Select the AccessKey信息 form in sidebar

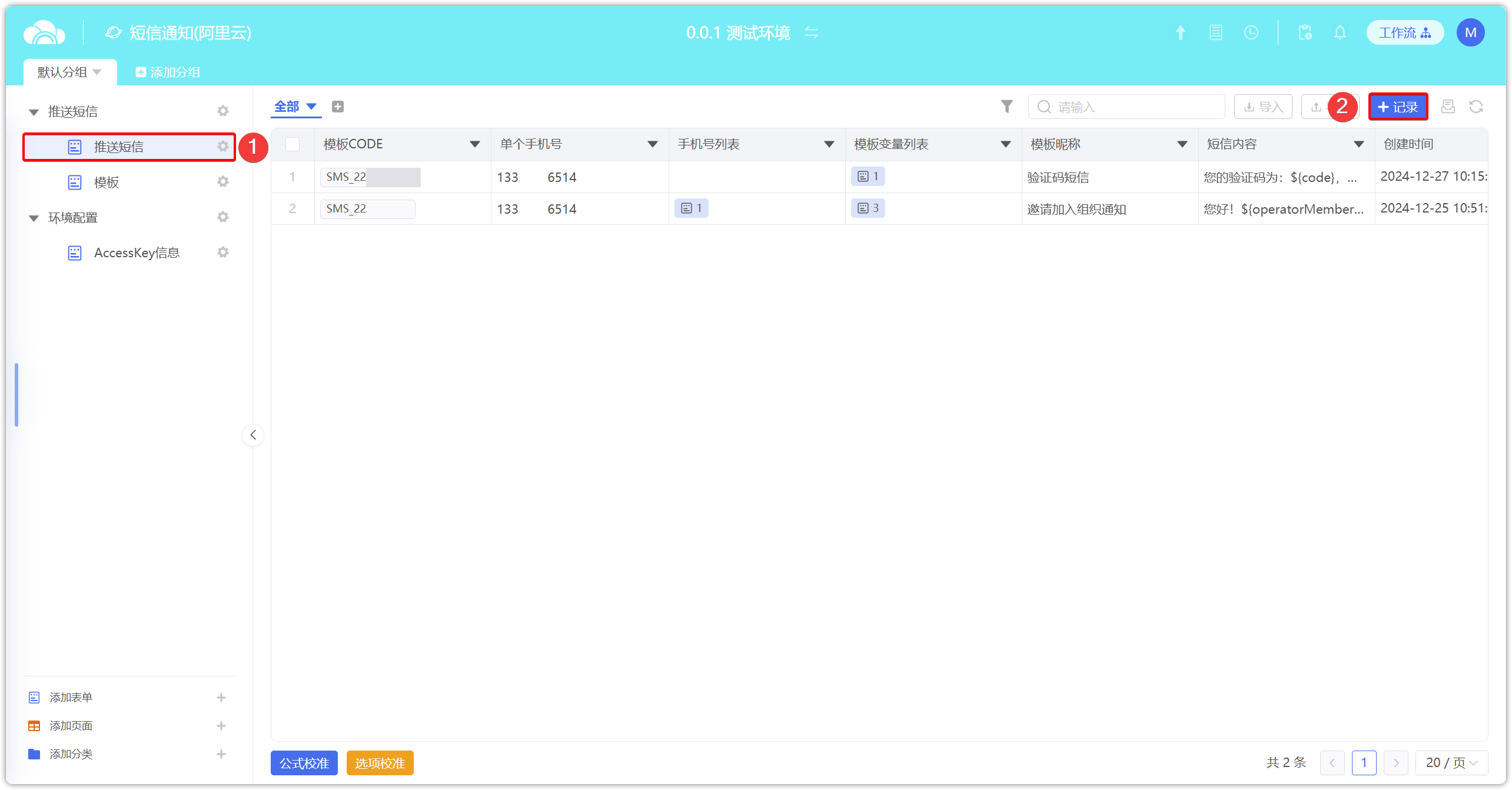[137, 253]
